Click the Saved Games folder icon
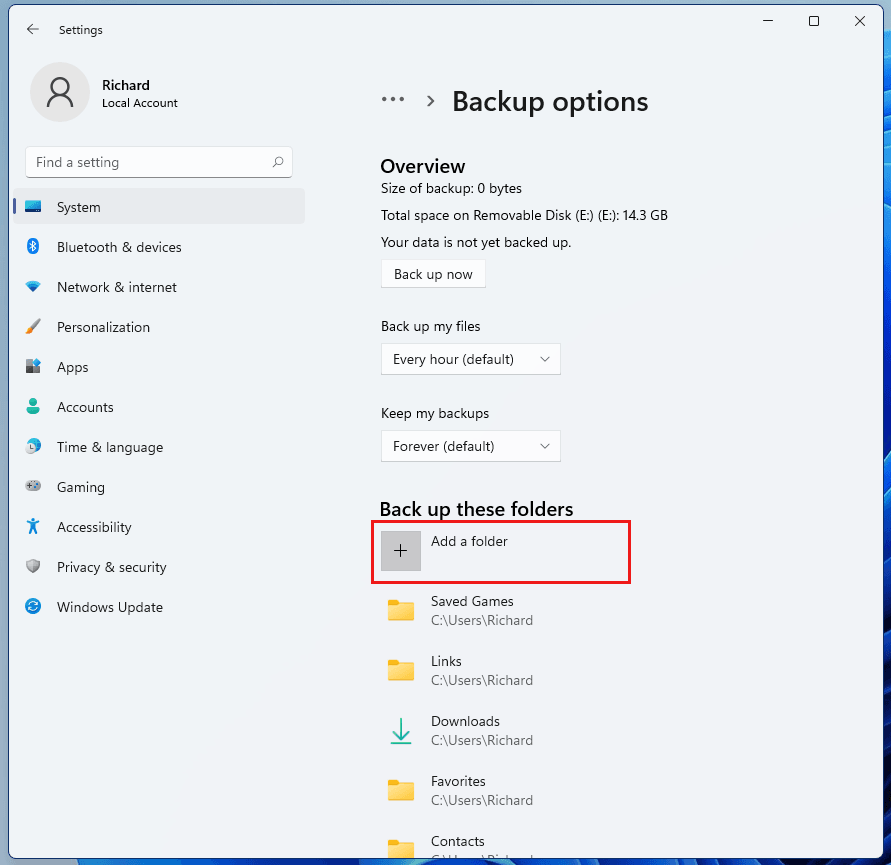This screenshot has height=865, width=891. pyautogui.click(x=401, y=610)
